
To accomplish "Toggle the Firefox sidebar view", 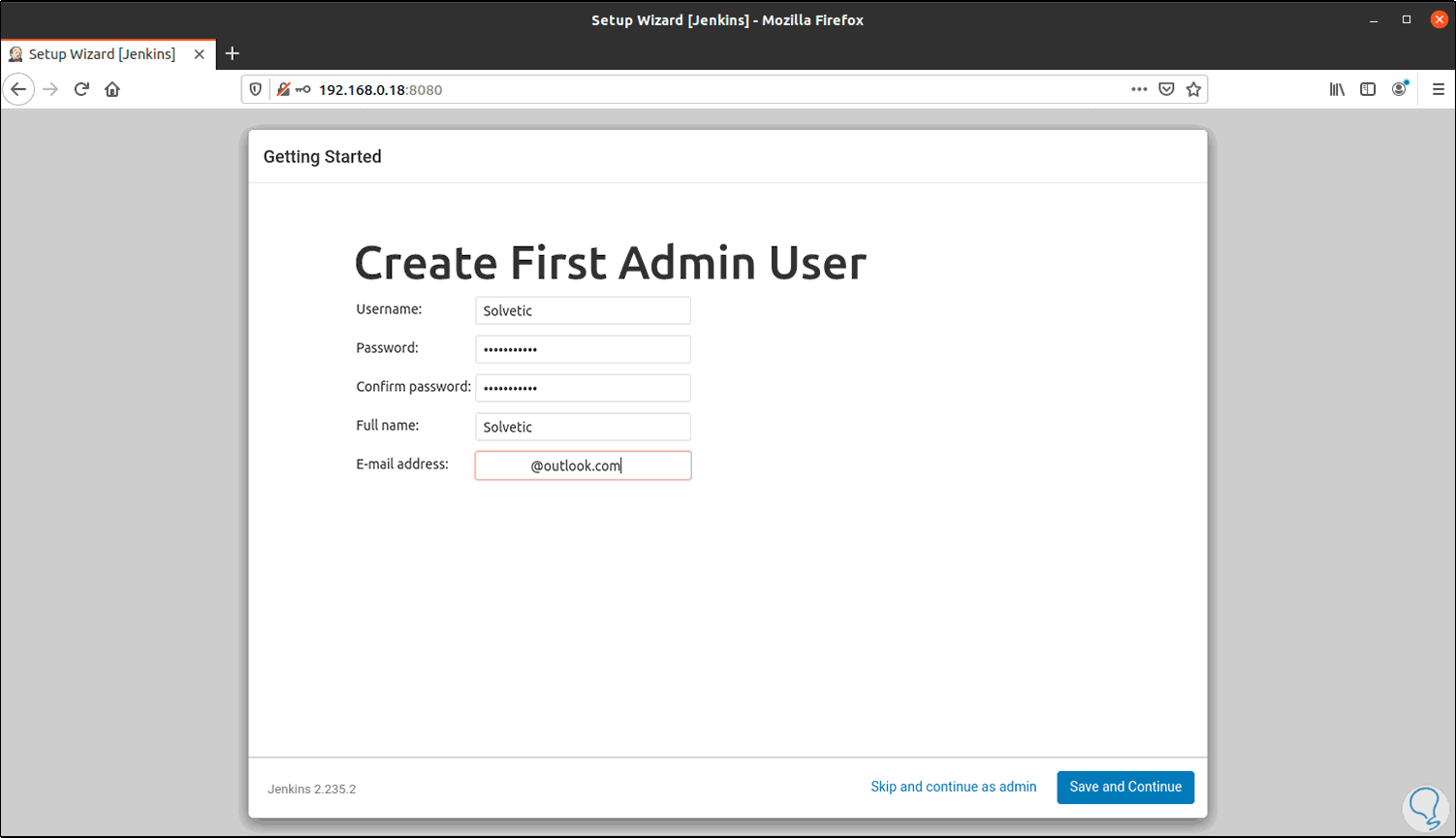I will pyautogui.click(x=1368, y=89).
